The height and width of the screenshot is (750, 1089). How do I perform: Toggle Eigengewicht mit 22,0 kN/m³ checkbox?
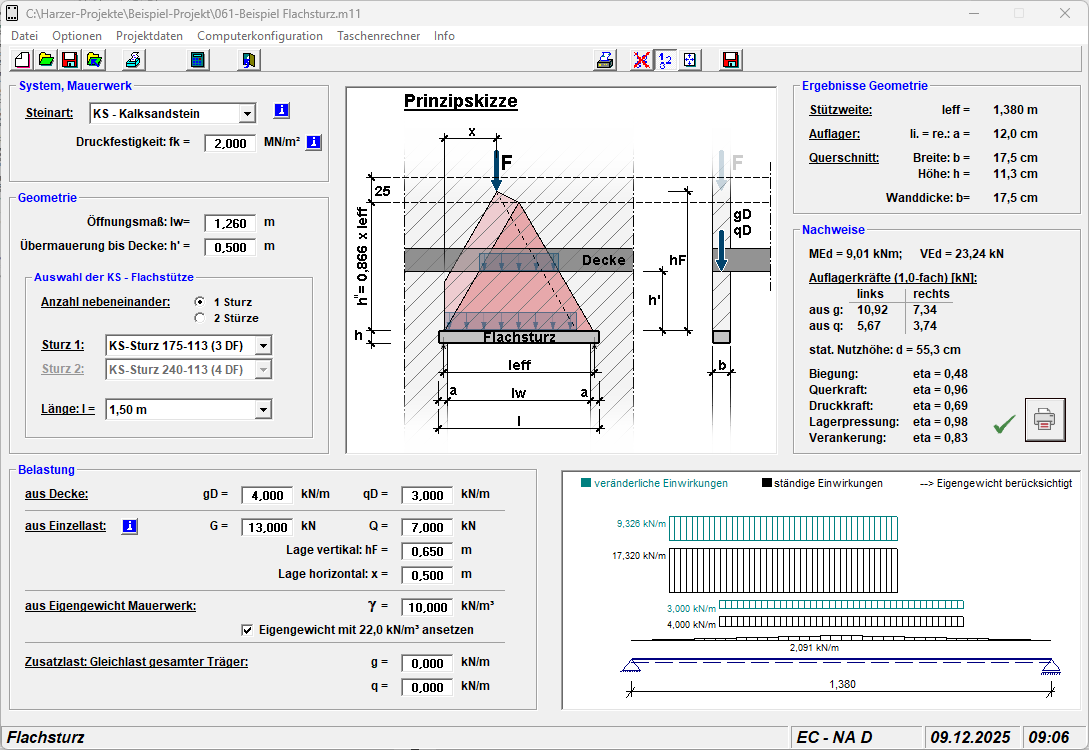tap(247, 630)
